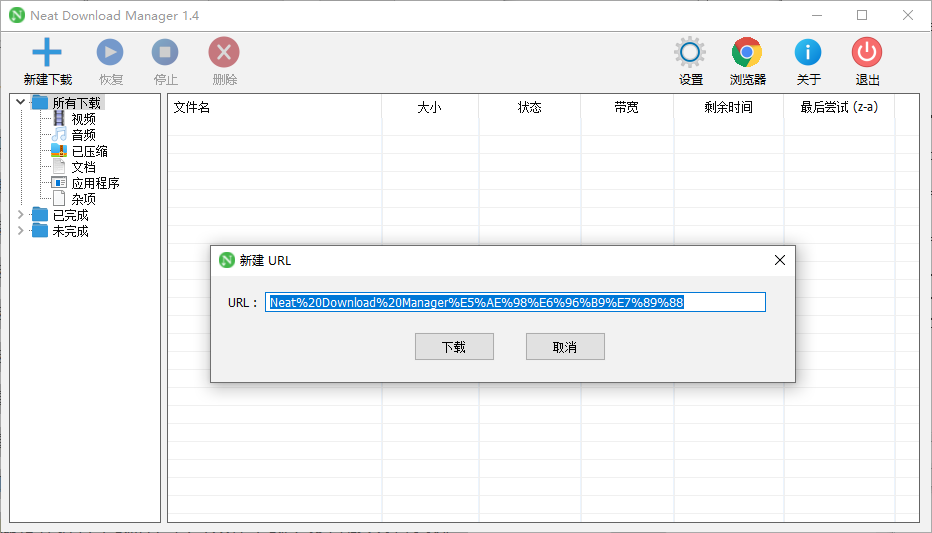Open the Browser (浏览器) Chrome icon
The width and height of the screenshot is (932, 533).
(x=747, y=53)
